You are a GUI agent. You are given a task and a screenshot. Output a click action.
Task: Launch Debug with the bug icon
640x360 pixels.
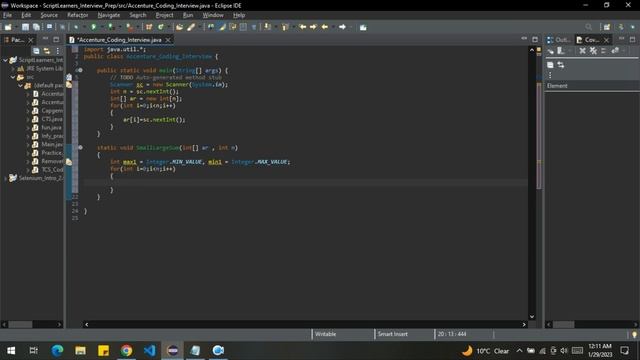pos(76,27)
